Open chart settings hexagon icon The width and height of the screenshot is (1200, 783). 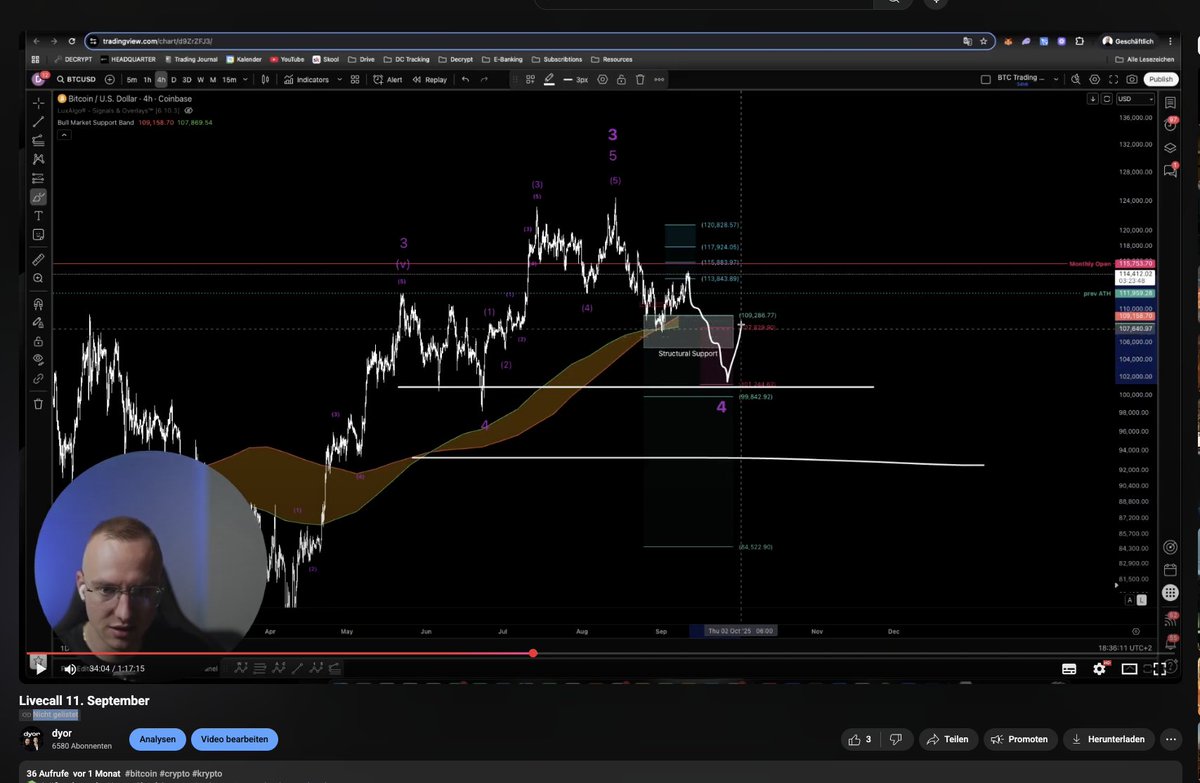(1093, 79)
